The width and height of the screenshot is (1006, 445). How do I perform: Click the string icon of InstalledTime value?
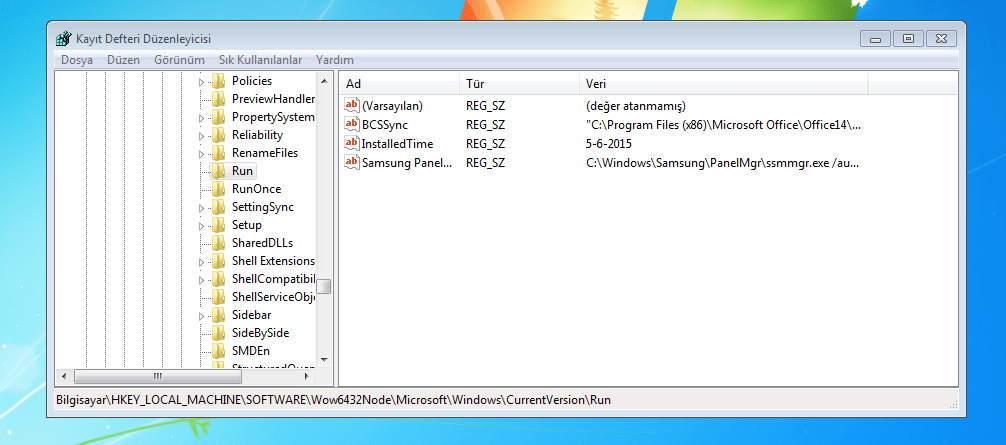[x=352, y=144]
